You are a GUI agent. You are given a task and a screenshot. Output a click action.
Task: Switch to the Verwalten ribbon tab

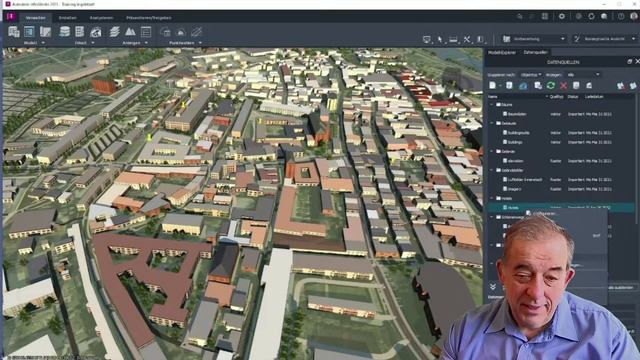coord(36,18)
